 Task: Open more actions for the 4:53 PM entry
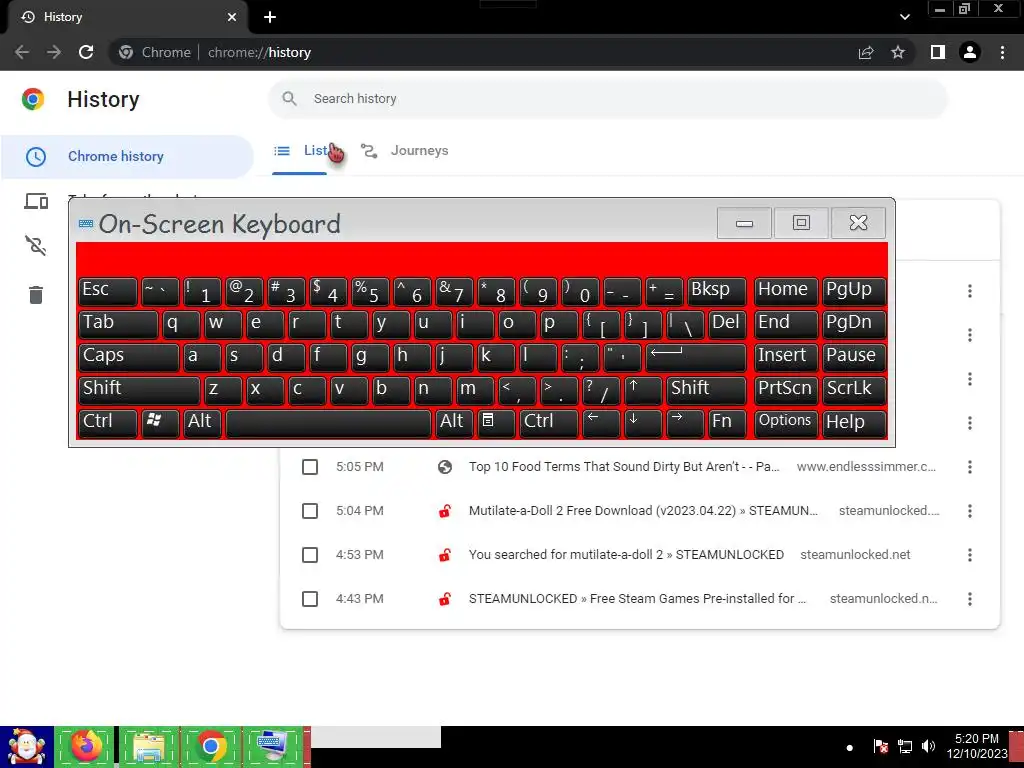click(x=970, y=555)
